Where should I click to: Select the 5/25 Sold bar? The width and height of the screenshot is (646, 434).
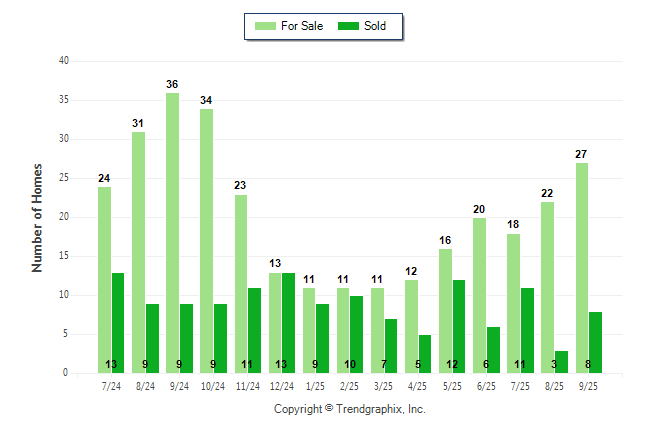459,326
